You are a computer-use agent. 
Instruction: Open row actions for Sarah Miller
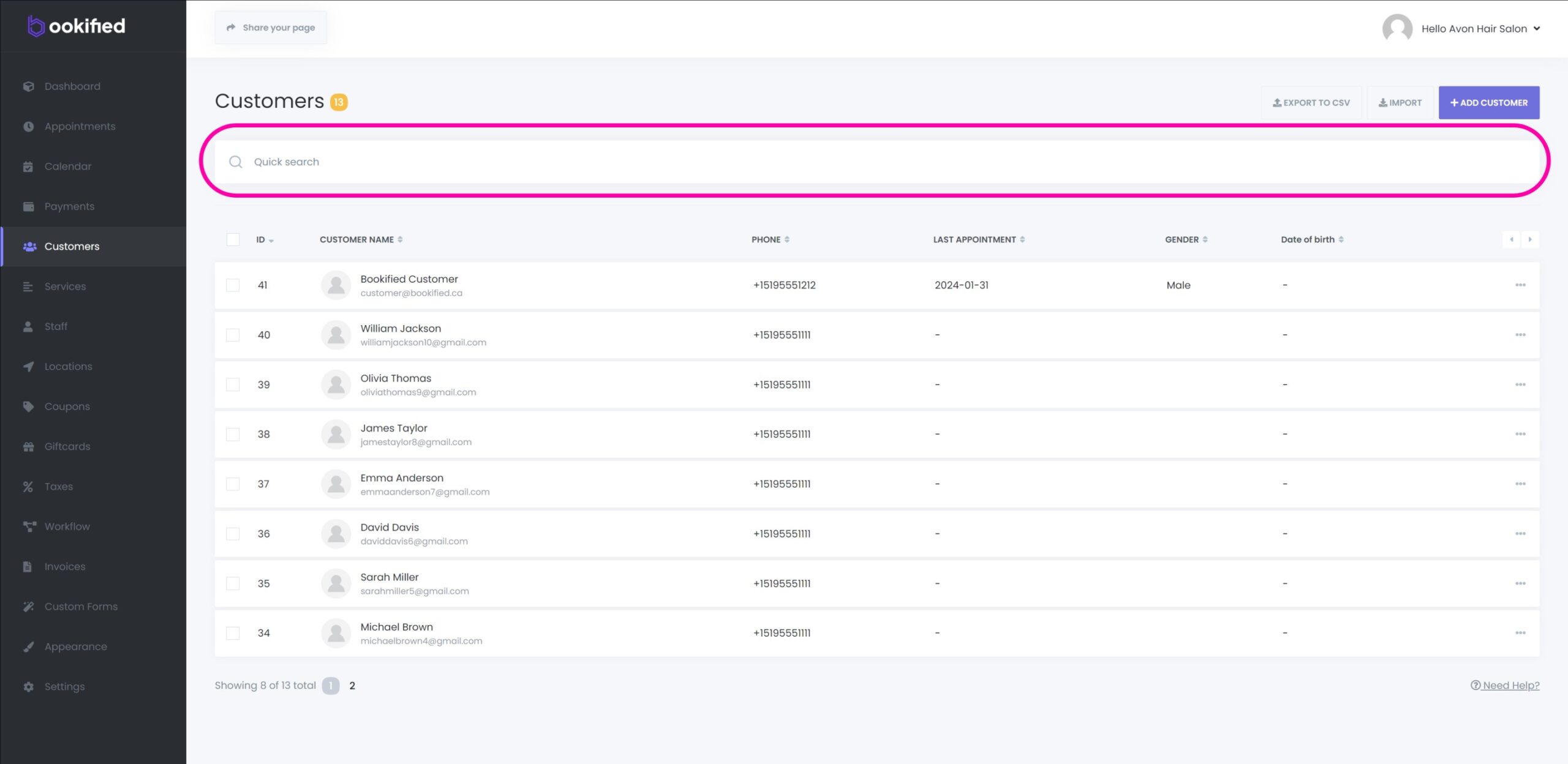[1520, 584]
